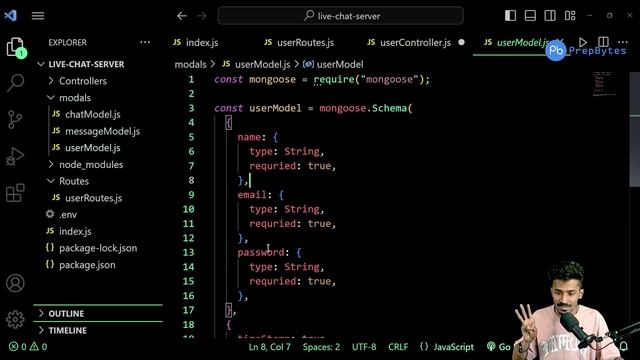Open Explorer views and more actions ellipsis
Screen dimensions: 640x360
(x=145, y=42)
